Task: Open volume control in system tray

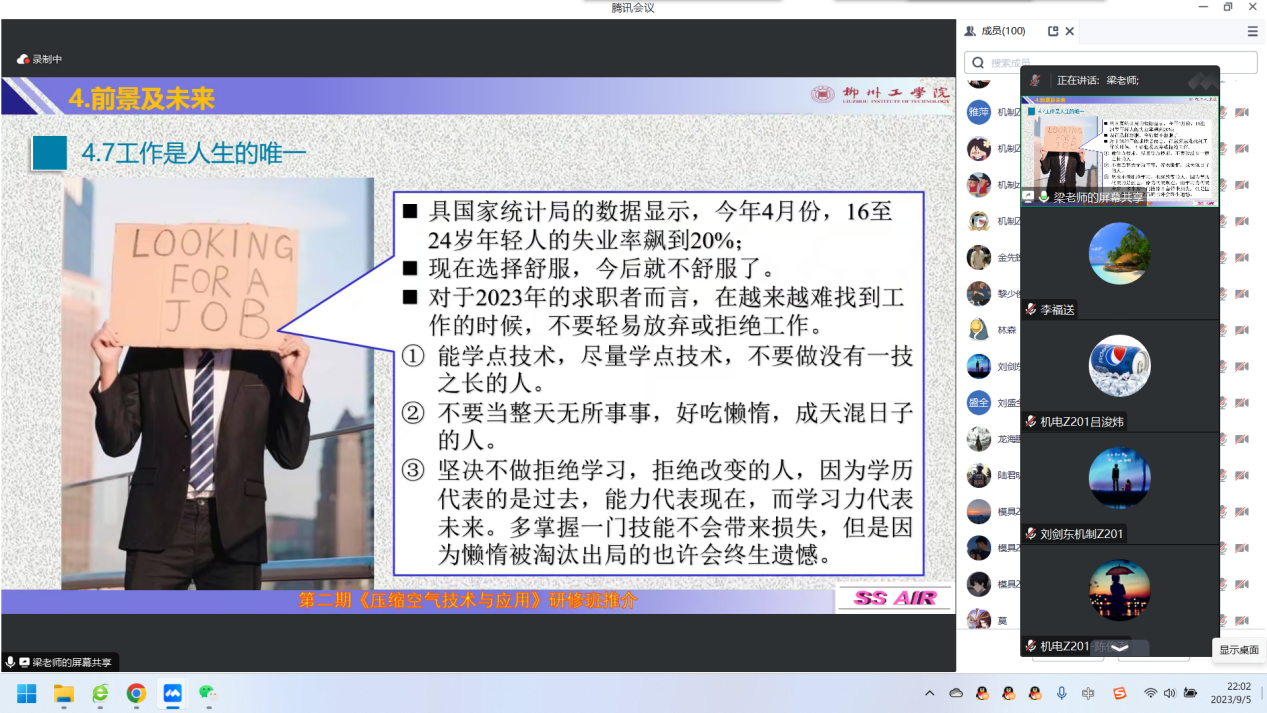Action: click(x=1170, y=693)
